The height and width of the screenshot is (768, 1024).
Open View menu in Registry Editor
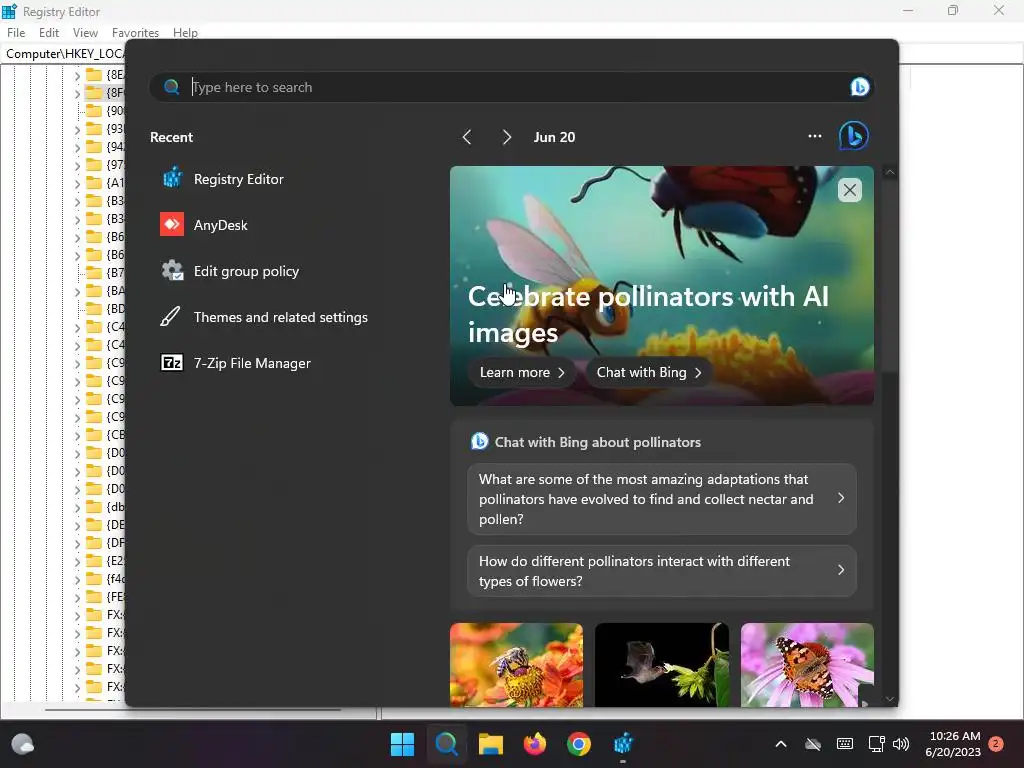click(x=85, y=33)
